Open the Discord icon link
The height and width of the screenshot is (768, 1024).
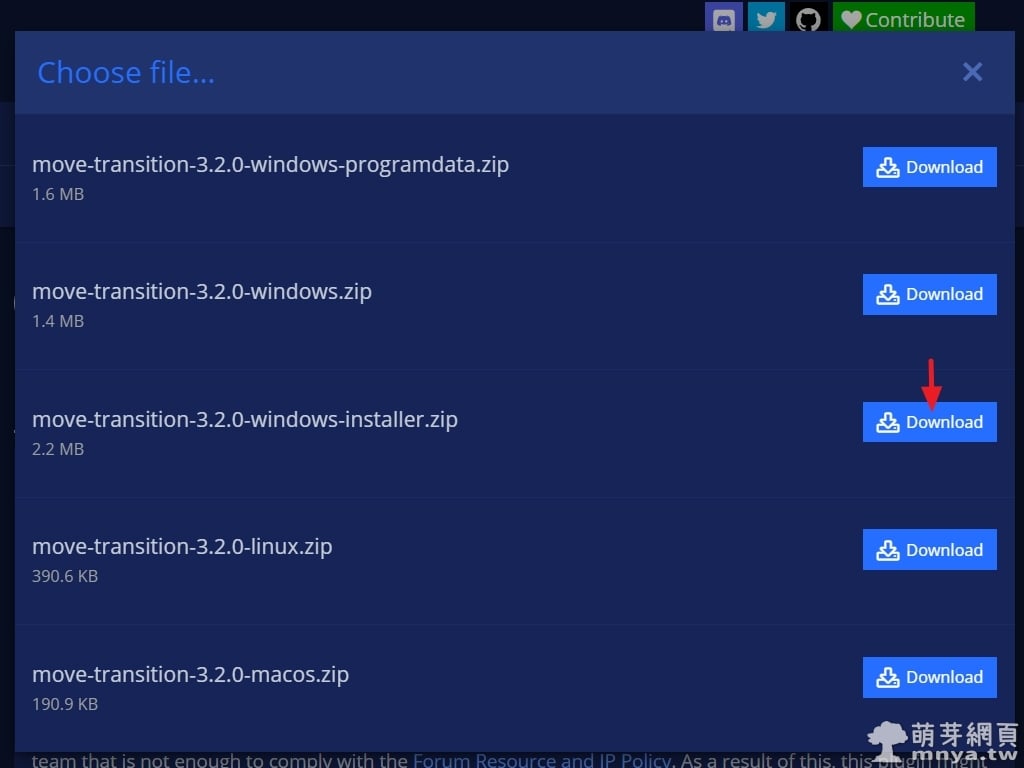point(724,18)
